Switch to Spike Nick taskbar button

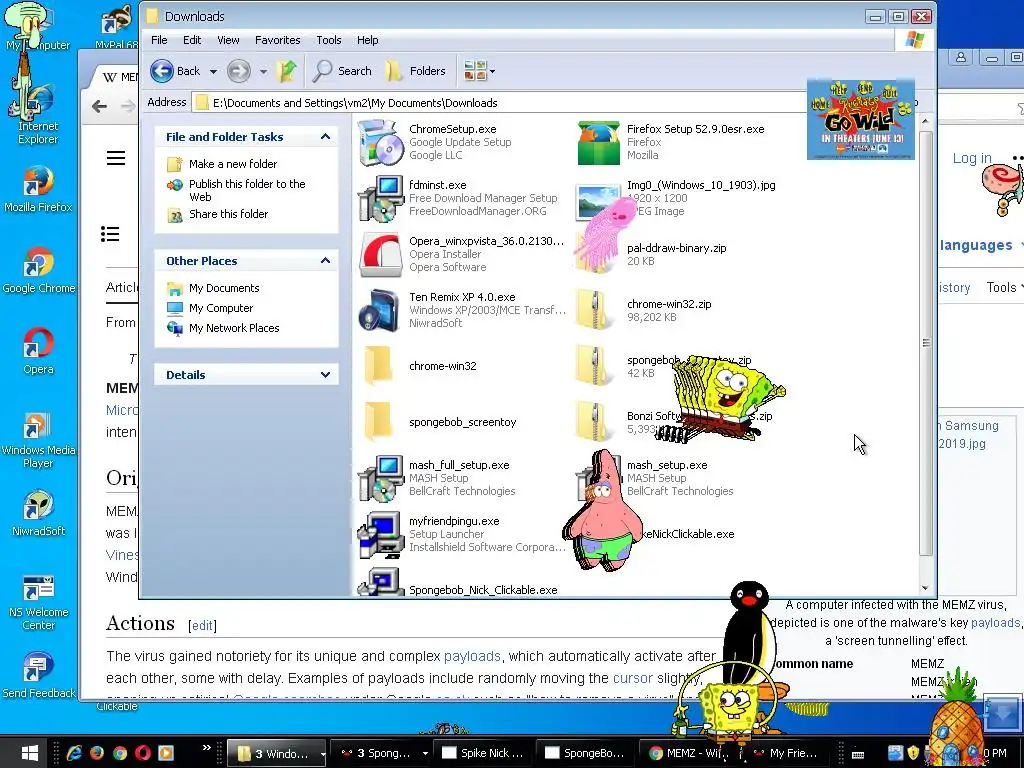click(483, 753)
